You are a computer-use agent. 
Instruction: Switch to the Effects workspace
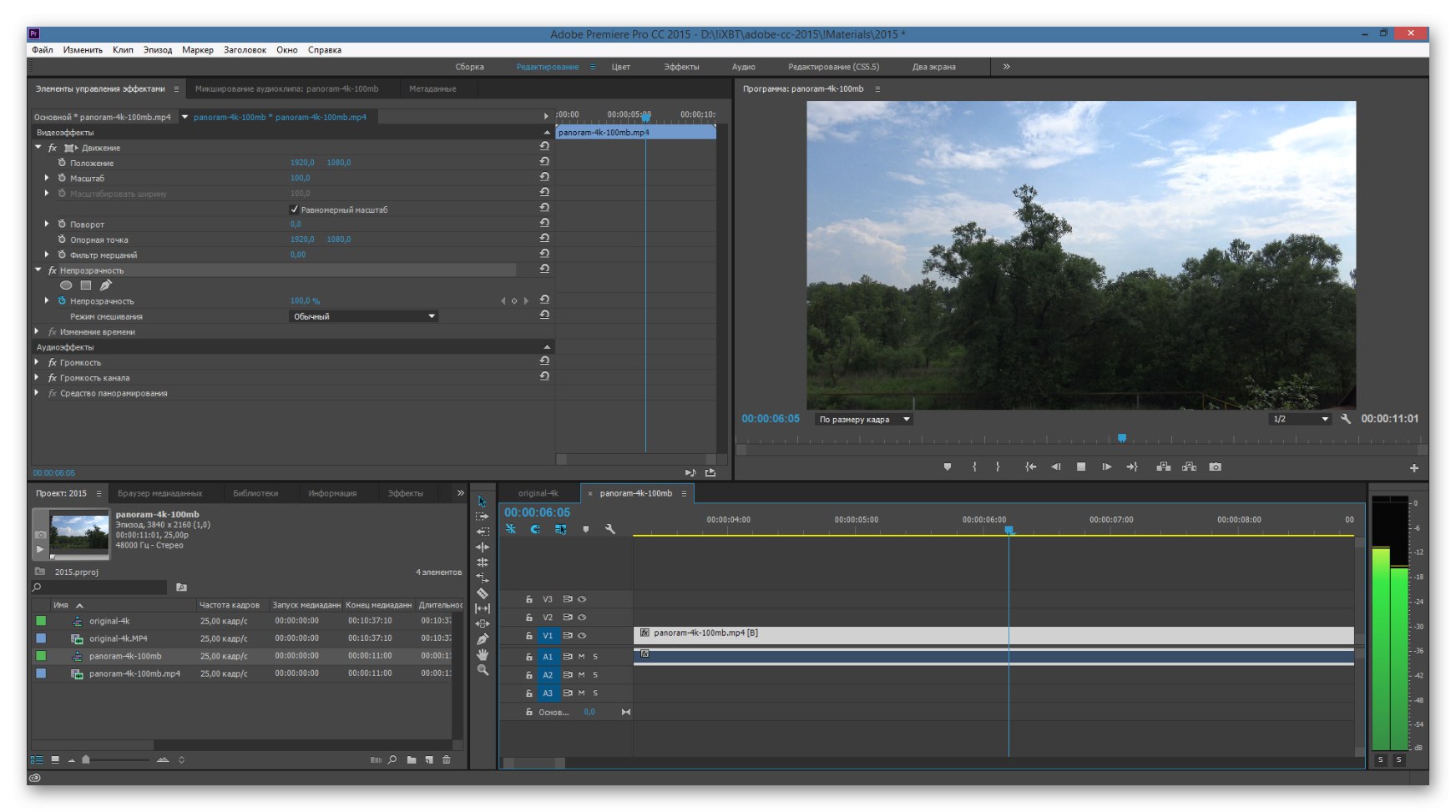point(681,67)
